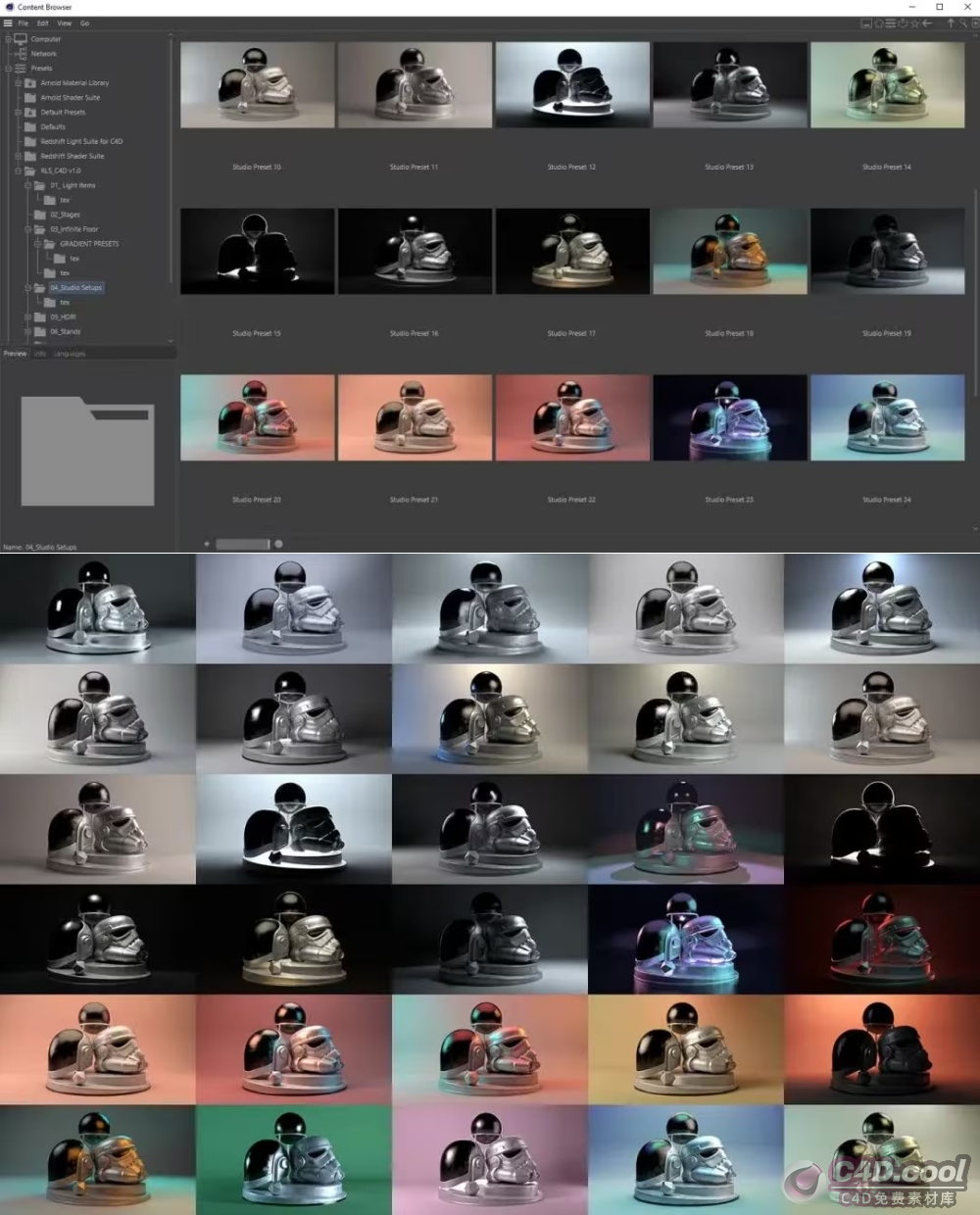Expand the Redshift Shader Suite node
980x1215 pixels.
click(x=18, y=156)
